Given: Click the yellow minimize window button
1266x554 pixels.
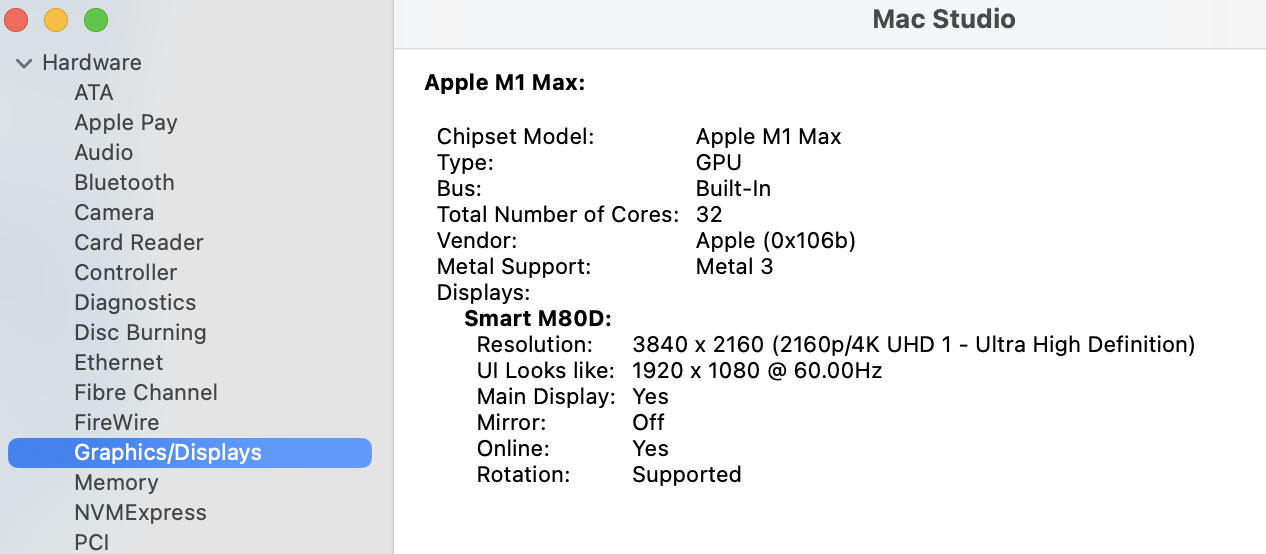Looking at the screenshot, I should pos(56,20).
